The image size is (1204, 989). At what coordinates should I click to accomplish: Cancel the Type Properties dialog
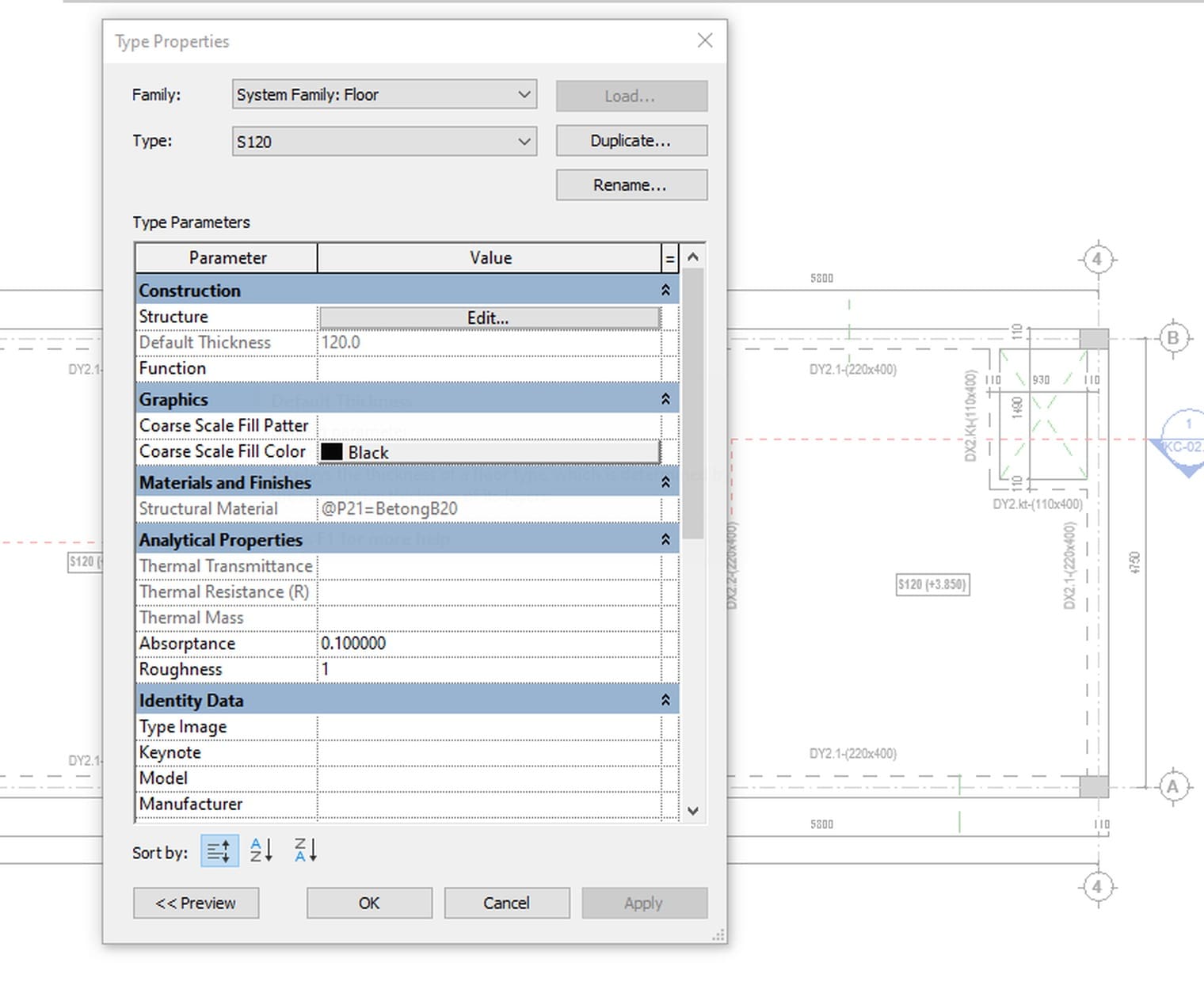pos(507,903)
